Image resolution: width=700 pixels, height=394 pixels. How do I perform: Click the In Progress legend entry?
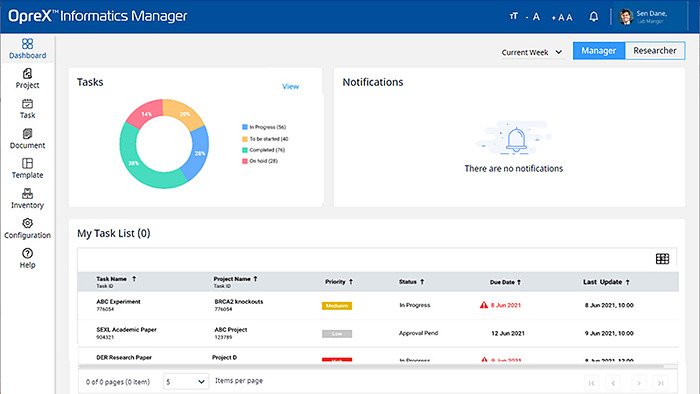click(x=264, y=127)
